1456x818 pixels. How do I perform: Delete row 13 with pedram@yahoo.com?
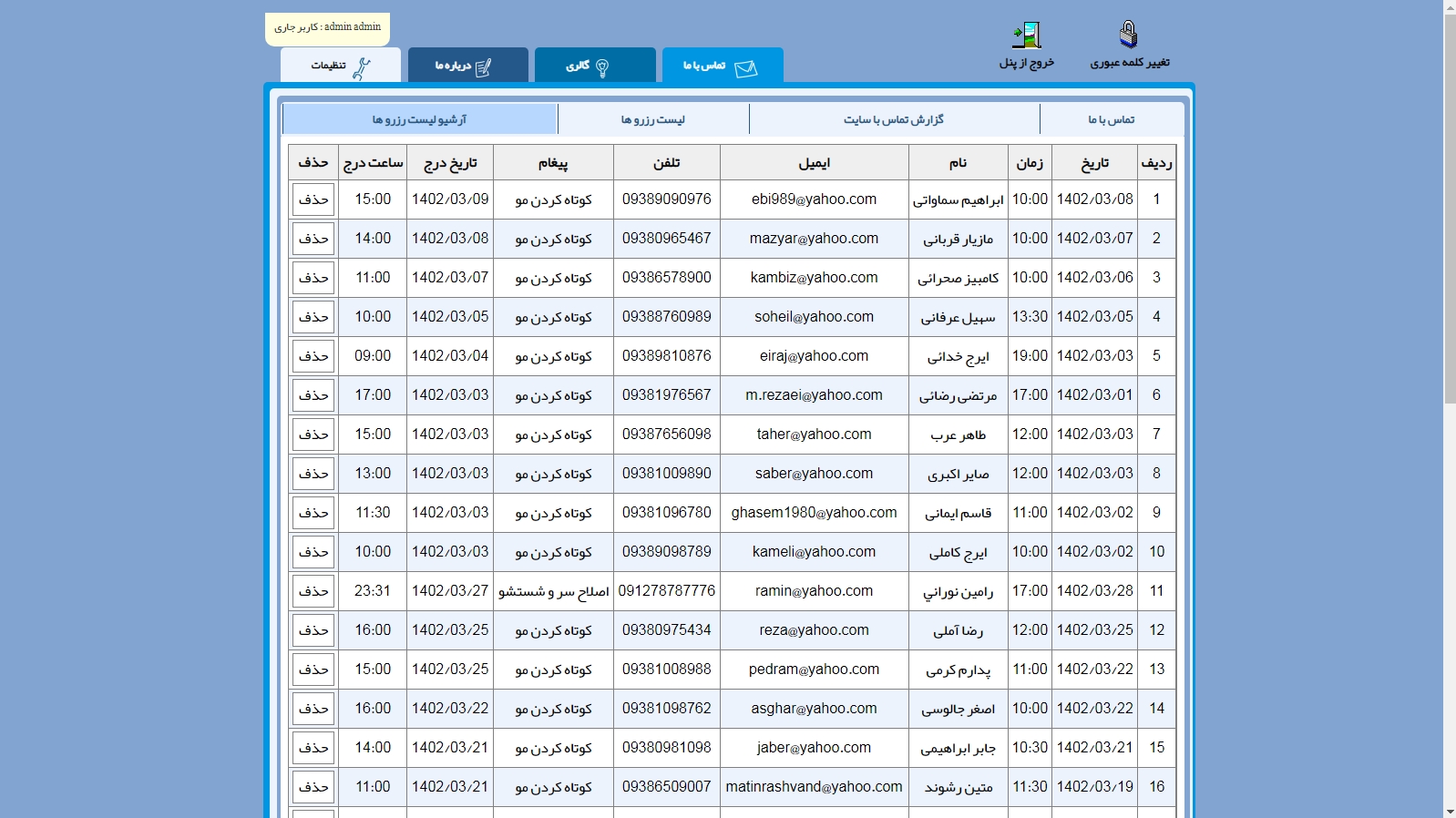(x=313, y=670)
